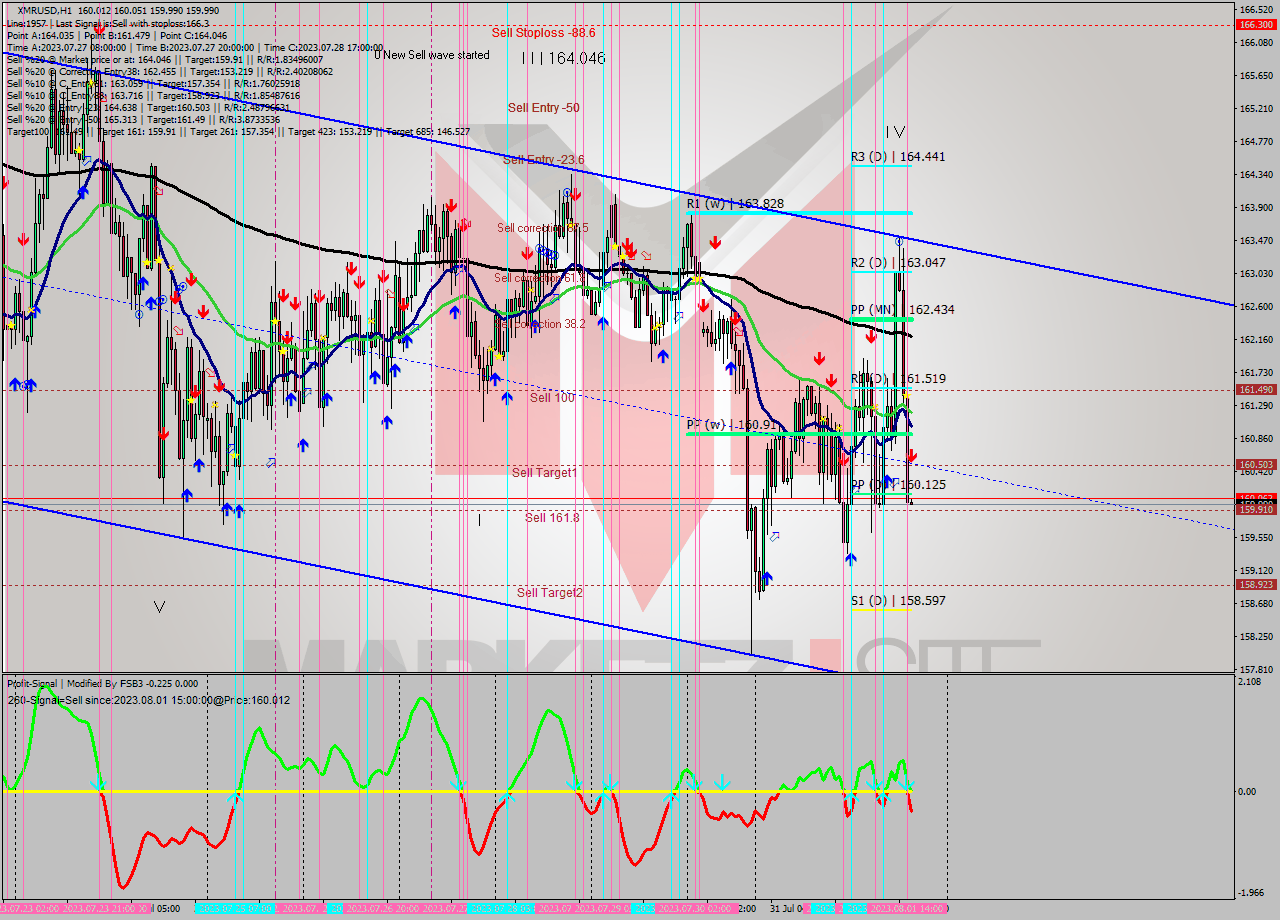Viewport: 1280px width, 920px height.
Task: Click the Sell Target2 level label
Action: [549, 593]
